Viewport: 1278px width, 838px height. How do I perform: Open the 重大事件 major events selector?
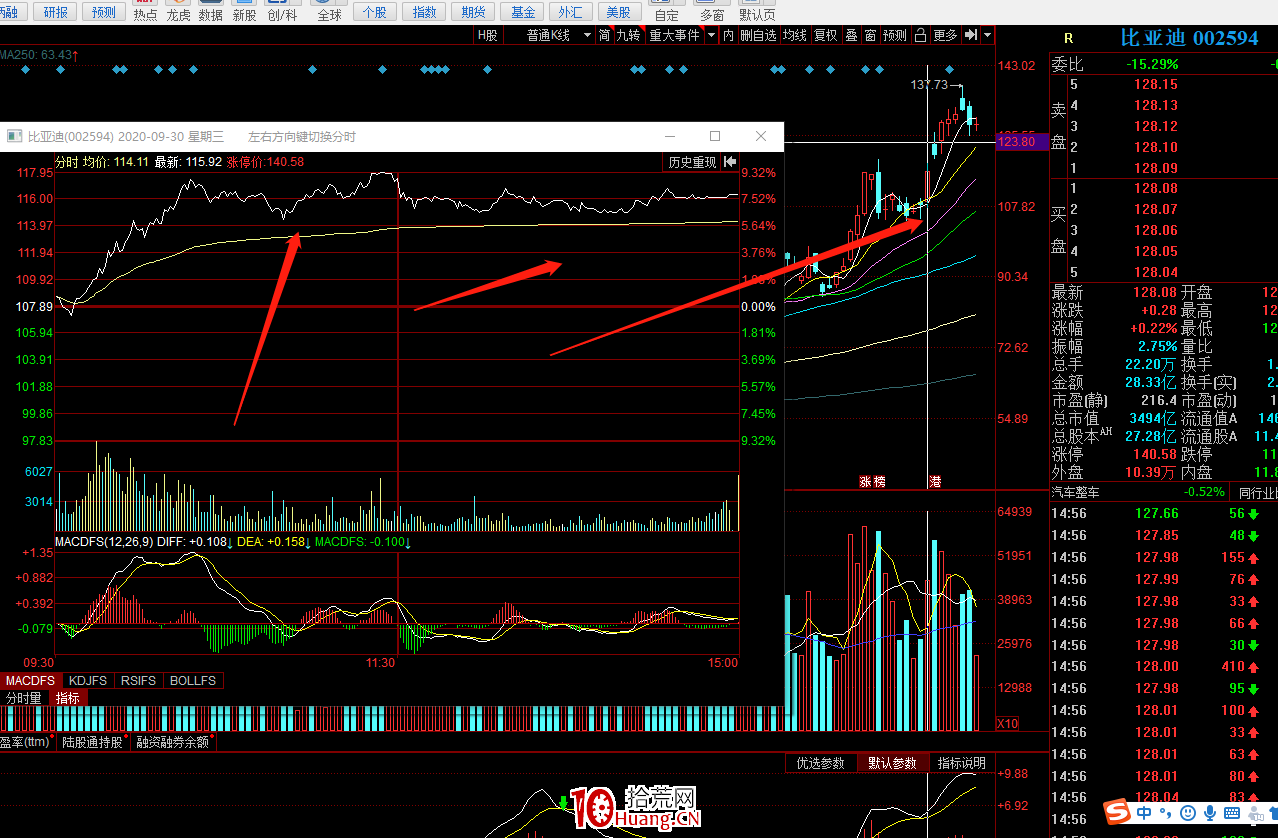pyautogui.click(x=674, y=35)
